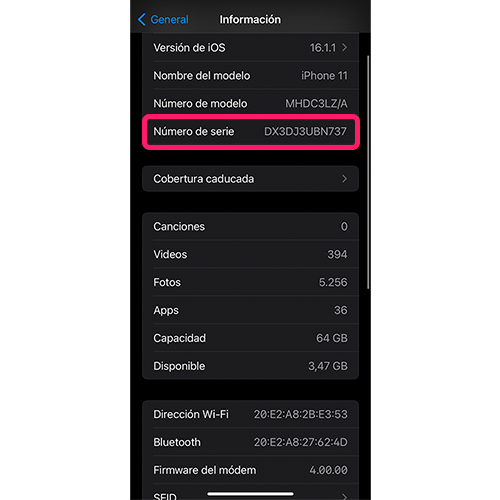The image size is (500, 500).
Task: Select the Versión de iOS row
Action: (250, 47)
